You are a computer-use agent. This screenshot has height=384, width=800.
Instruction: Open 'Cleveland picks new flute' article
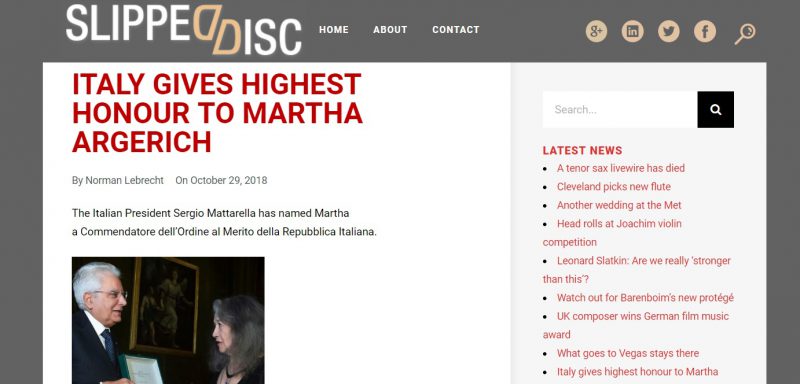(613, 187)
